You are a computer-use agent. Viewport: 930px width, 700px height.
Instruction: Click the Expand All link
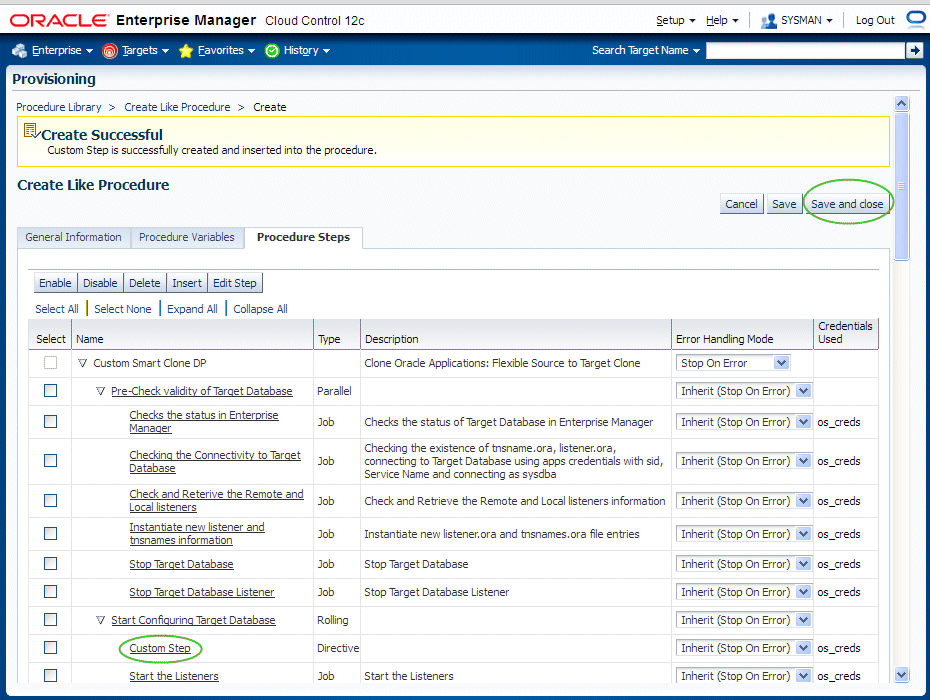point(192,309)
